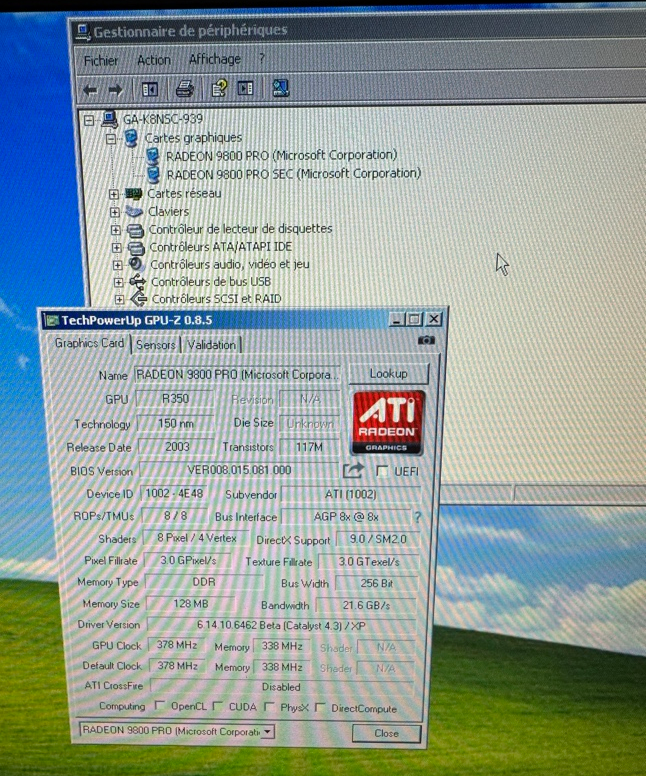Open the Properties help icon with question mark
The height and width of the screenshot is (776, 646).
(x=219, y=89)
